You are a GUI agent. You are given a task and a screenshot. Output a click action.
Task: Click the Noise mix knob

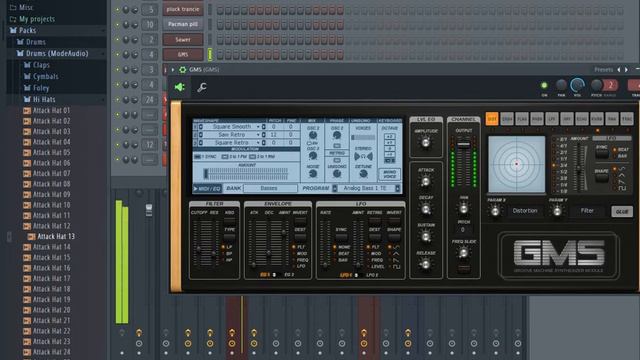pos(313,174)
